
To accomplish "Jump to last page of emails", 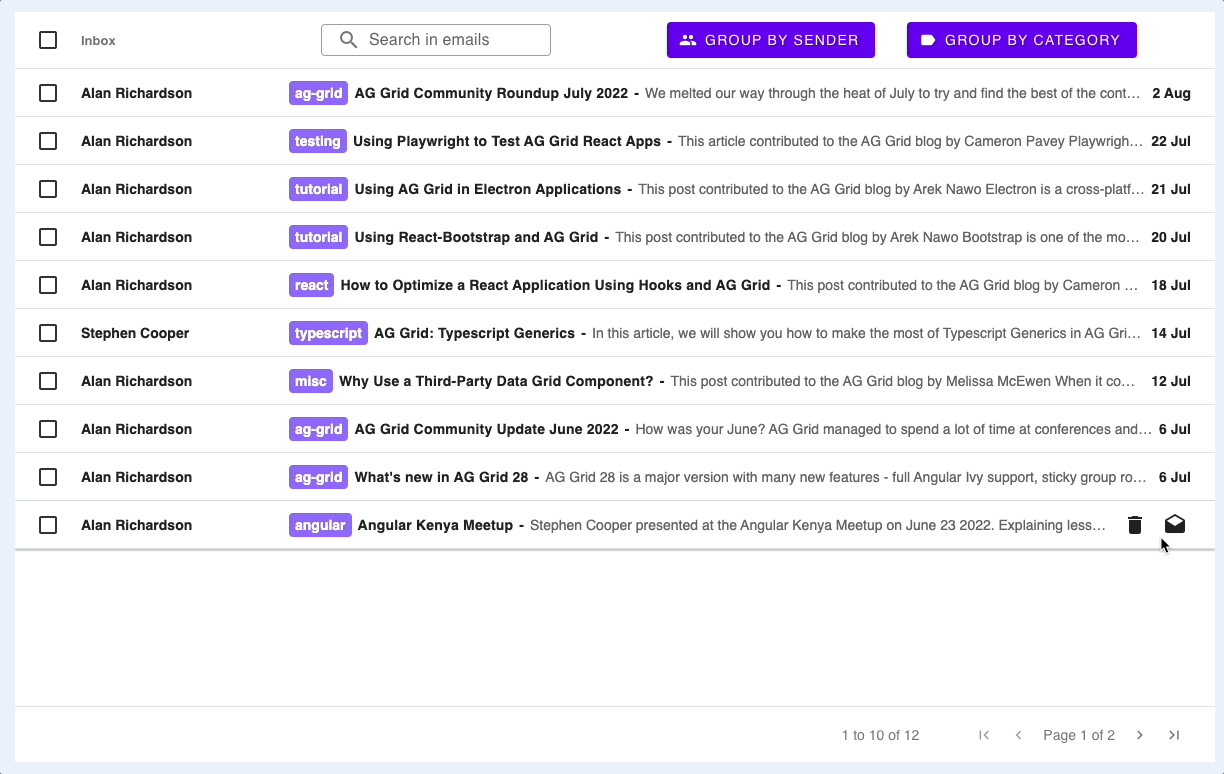I will 1174,735.
